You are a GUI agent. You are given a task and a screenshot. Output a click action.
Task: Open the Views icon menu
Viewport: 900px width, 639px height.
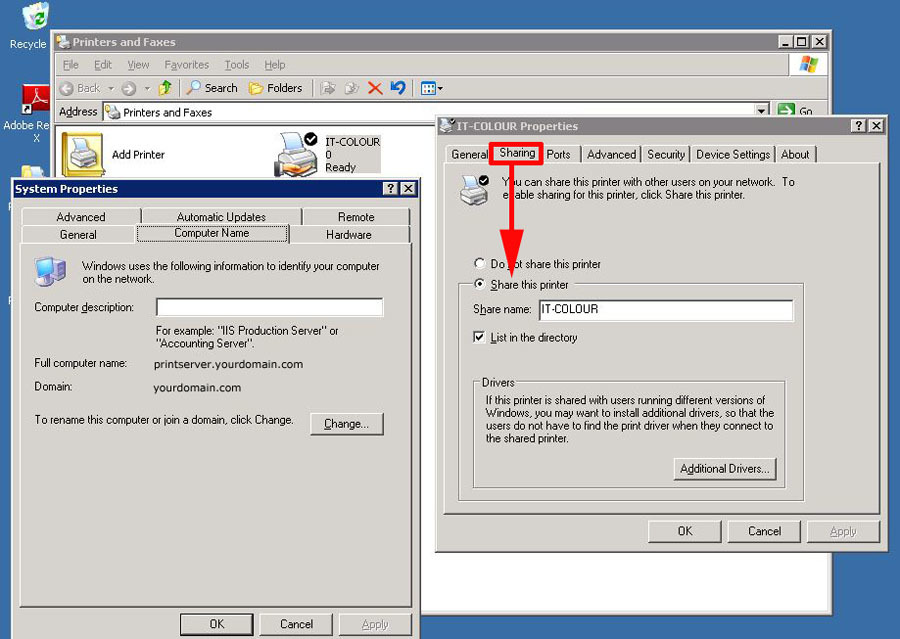click(431, 88)
